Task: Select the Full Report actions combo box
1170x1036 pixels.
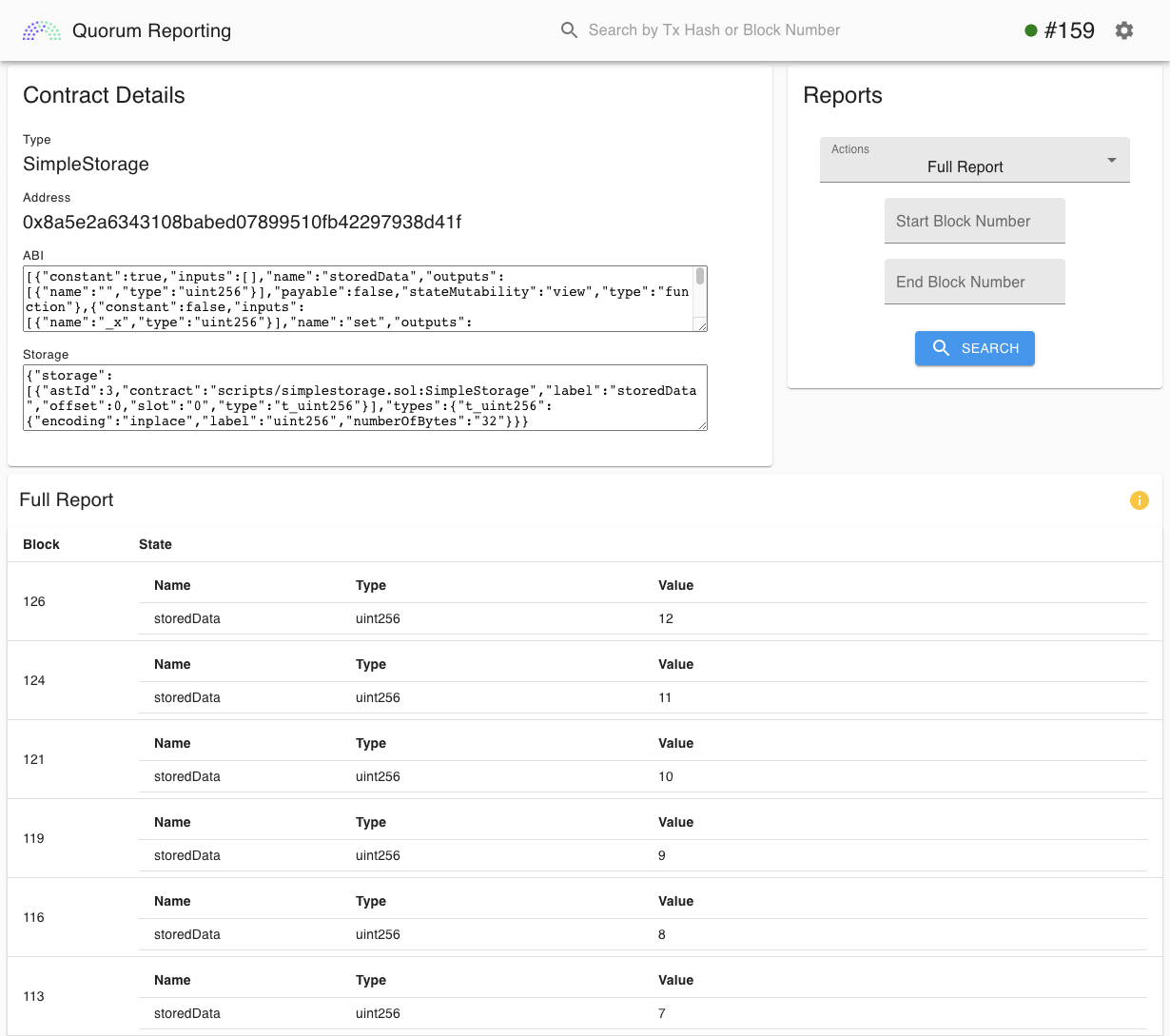Action: pos(965,160)
